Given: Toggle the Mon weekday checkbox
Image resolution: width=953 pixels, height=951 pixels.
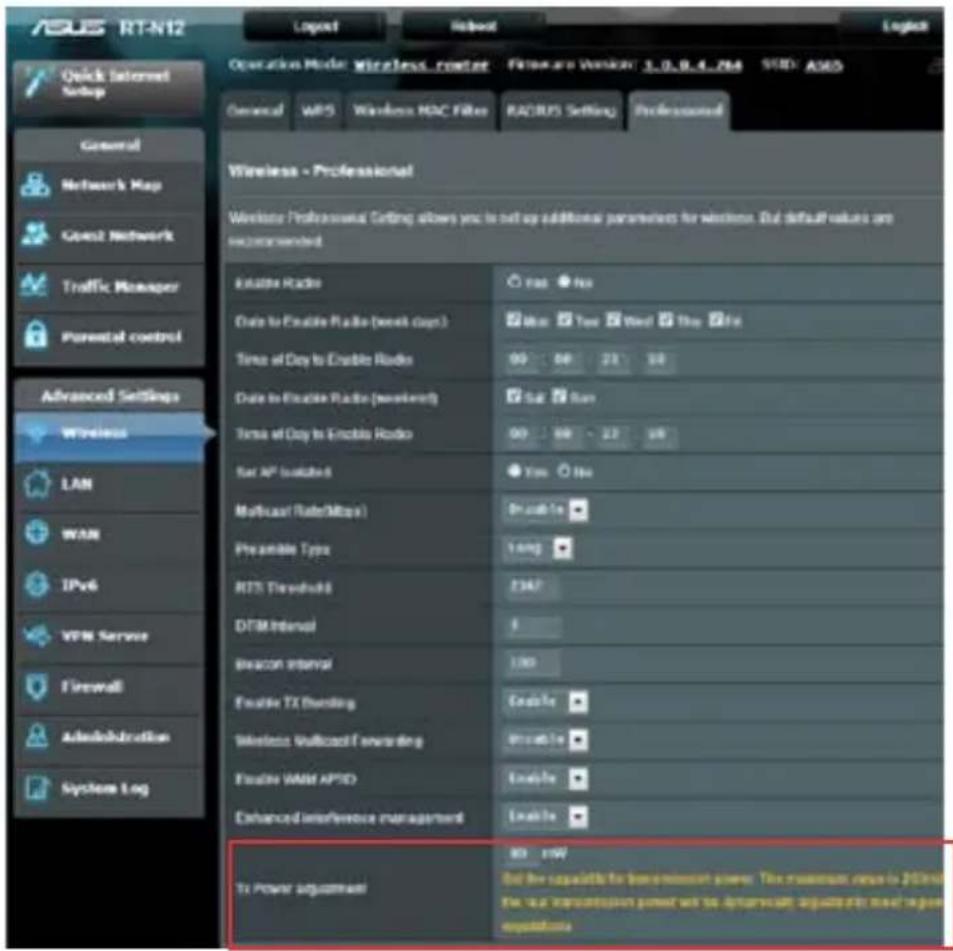Looking at the screenshot, I should 514,320.
